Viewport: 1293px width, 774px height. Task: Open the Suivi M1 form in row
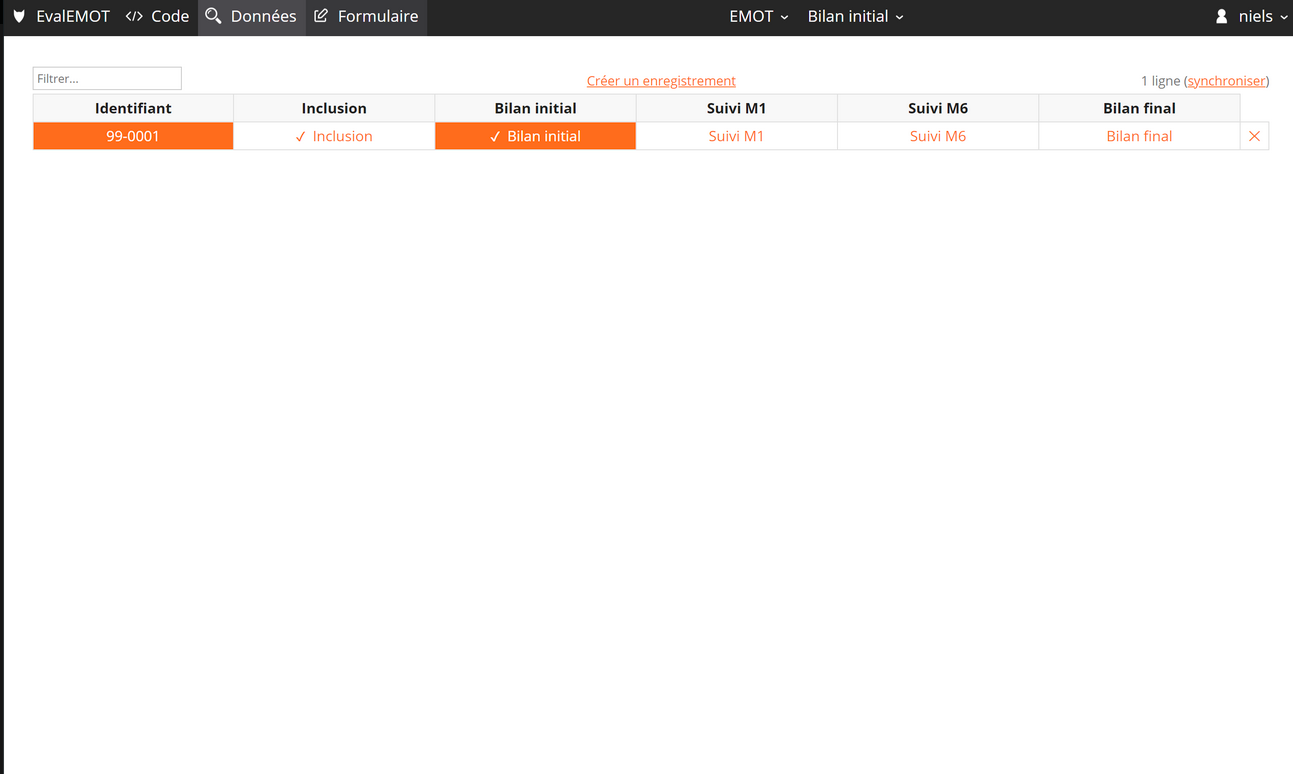736,136
